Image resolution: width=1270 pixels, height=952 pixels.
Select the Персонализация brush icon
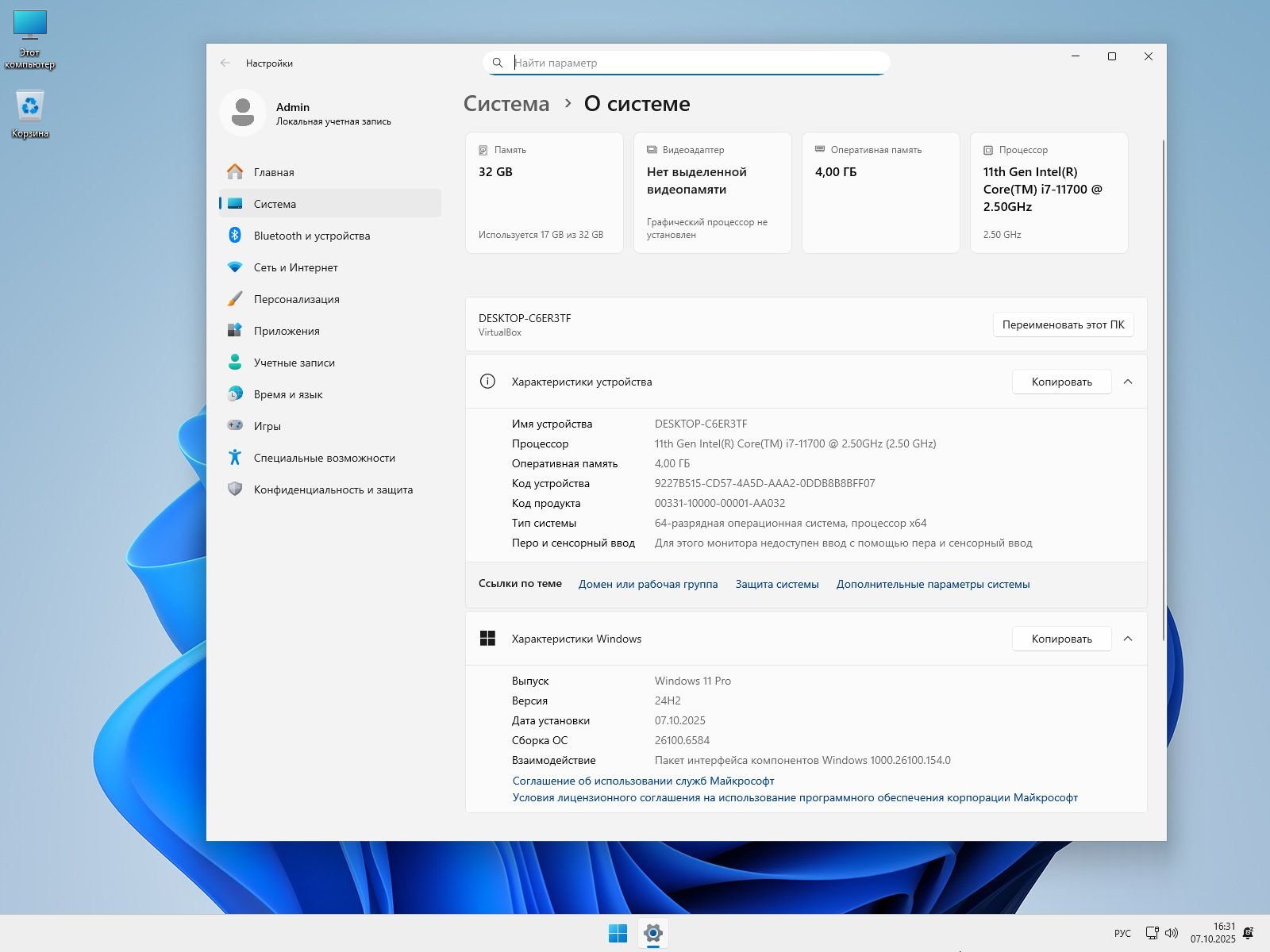[235, 299]
